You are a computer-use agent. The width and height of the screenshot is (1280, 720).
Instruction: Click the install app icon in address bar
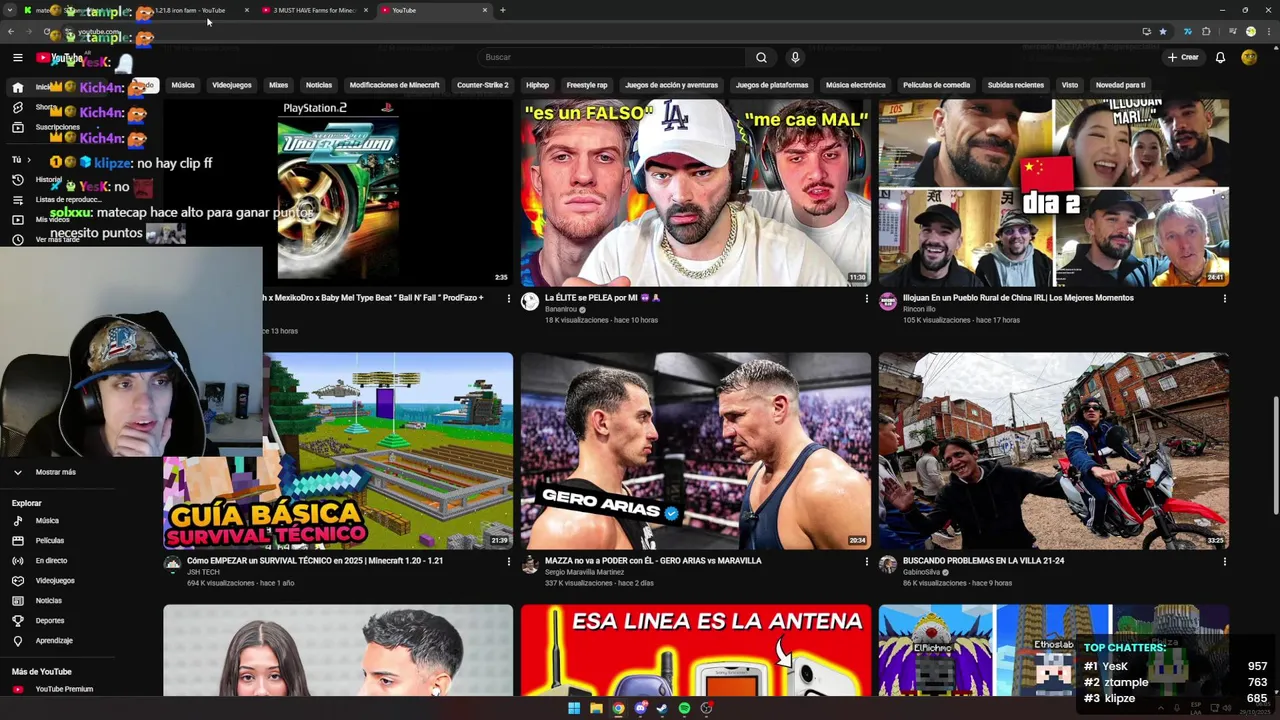1147,31
